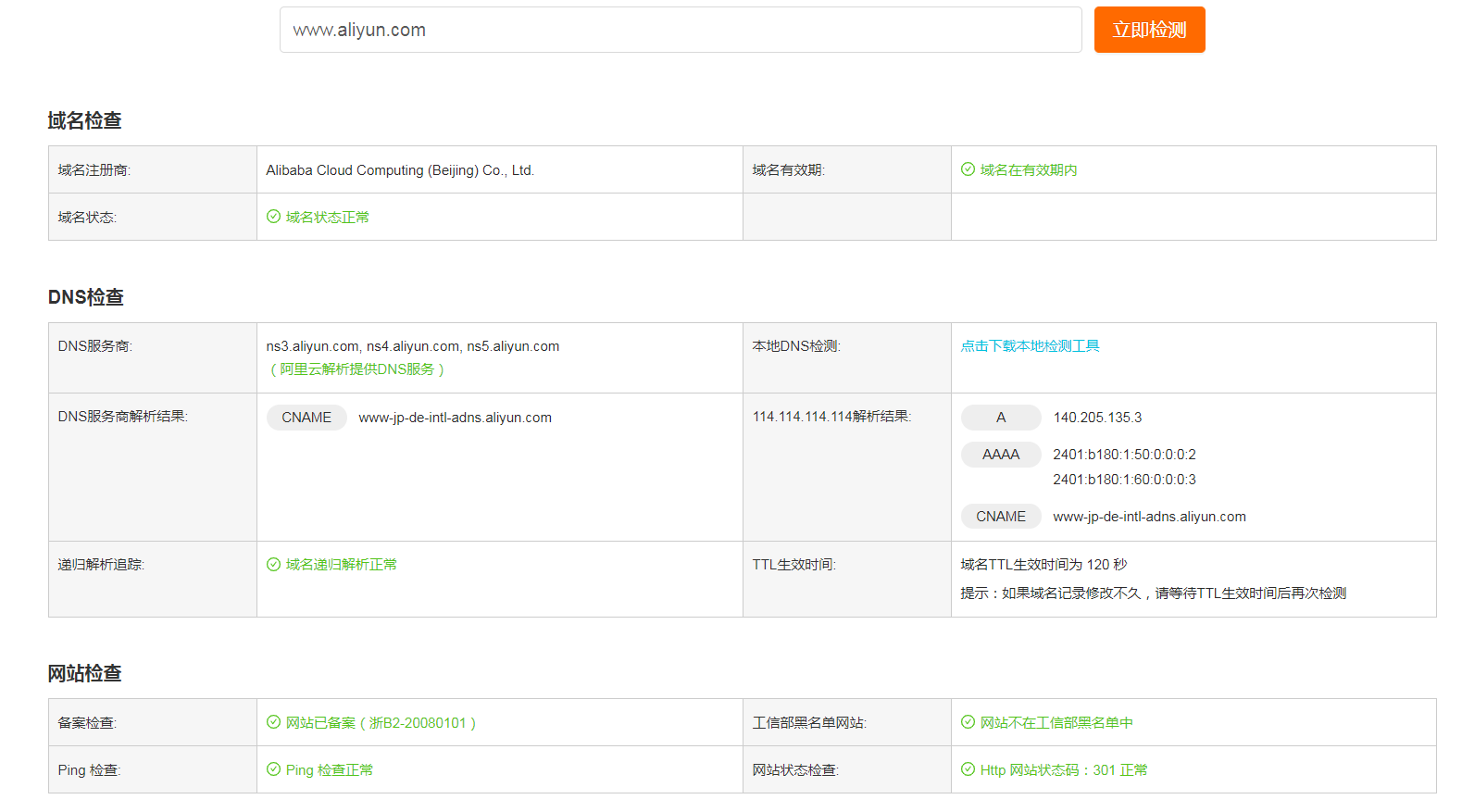The width and height of the screenshot is (1462, 812).
Task: Select the A record badge
Action: click(1000, 418)
